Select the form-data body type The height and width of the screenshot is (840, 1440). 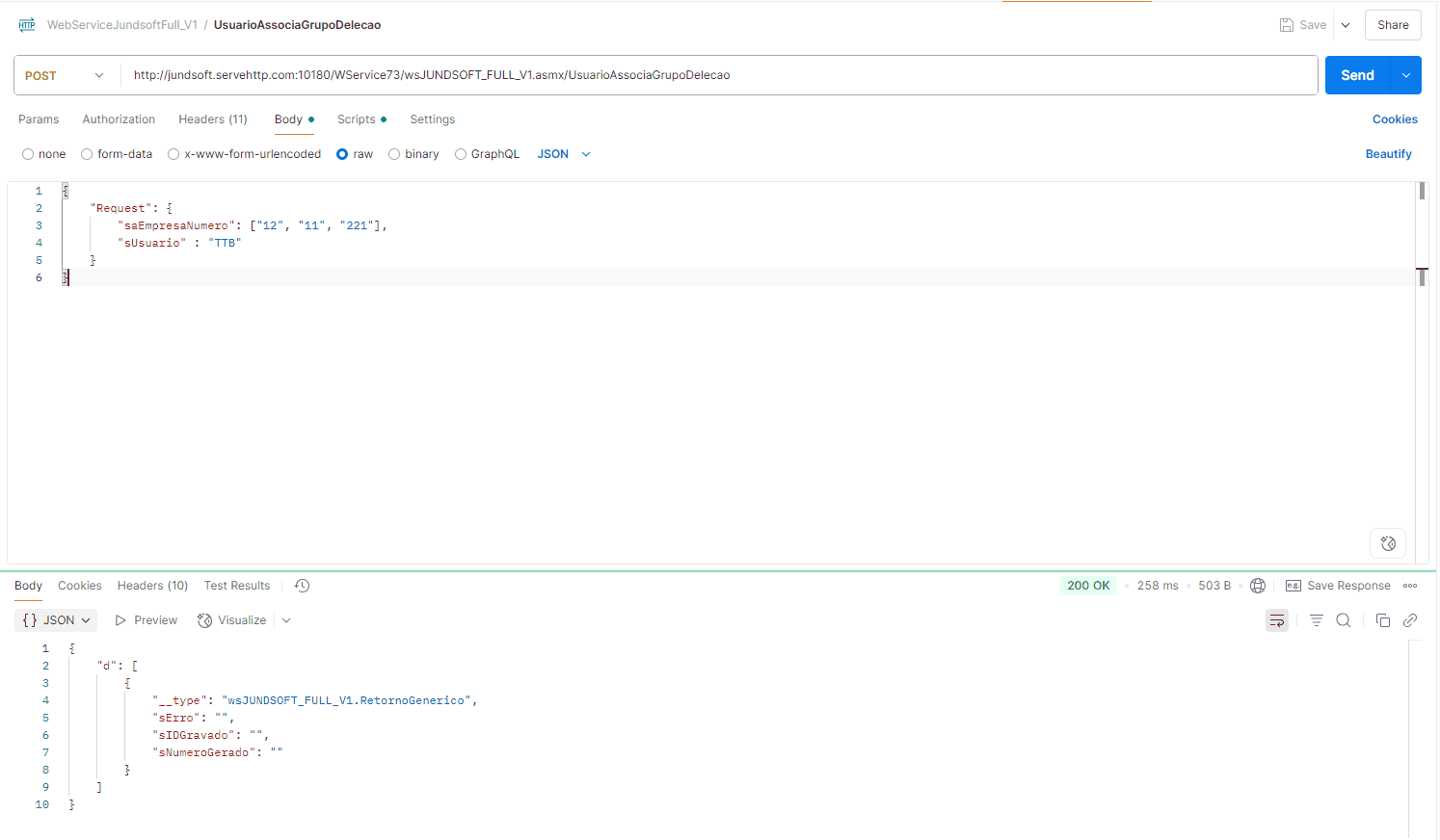(87, 154)
